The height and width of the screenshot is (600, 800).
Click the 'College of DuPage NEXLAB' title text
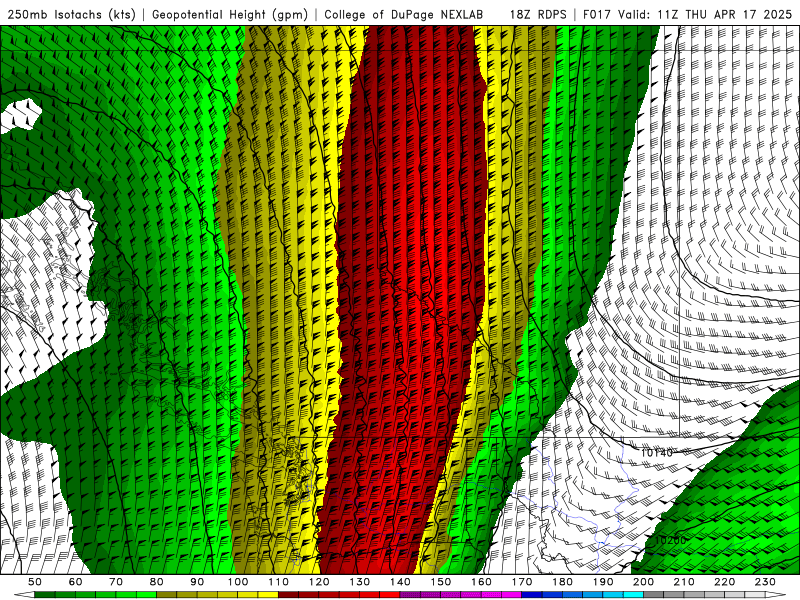point(404,14)
